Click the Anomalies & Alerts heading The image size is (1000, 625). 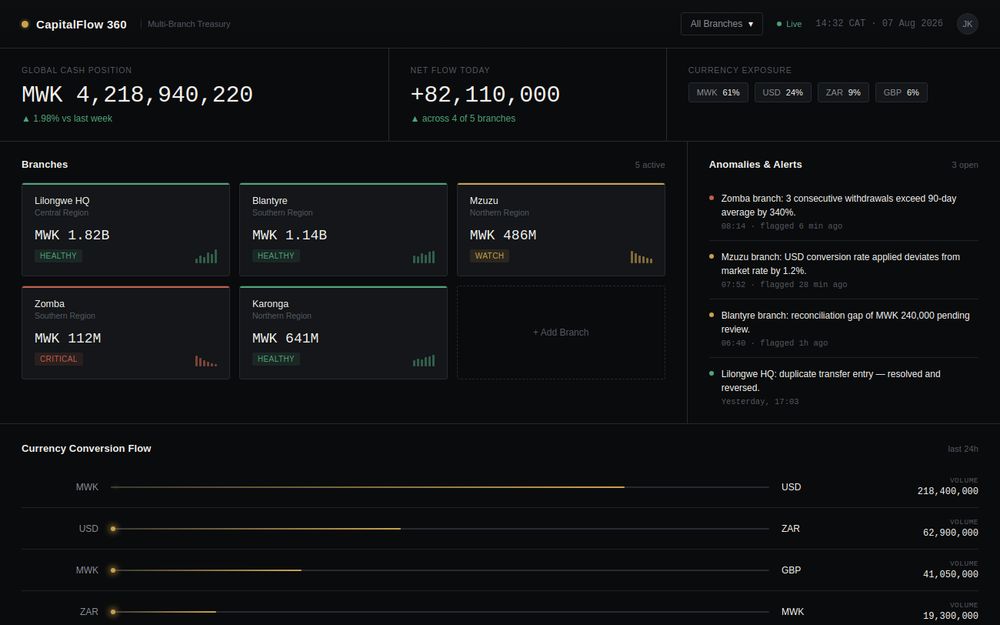755,165
